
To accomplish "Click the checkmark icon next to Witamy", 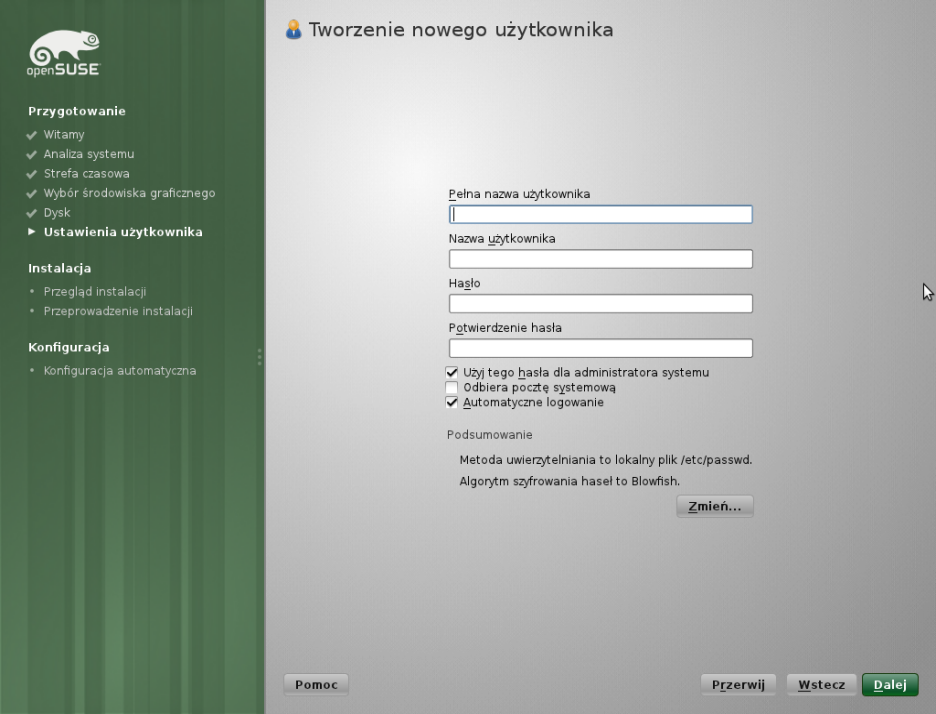I will pyautogui.click(x=33, y=134).
